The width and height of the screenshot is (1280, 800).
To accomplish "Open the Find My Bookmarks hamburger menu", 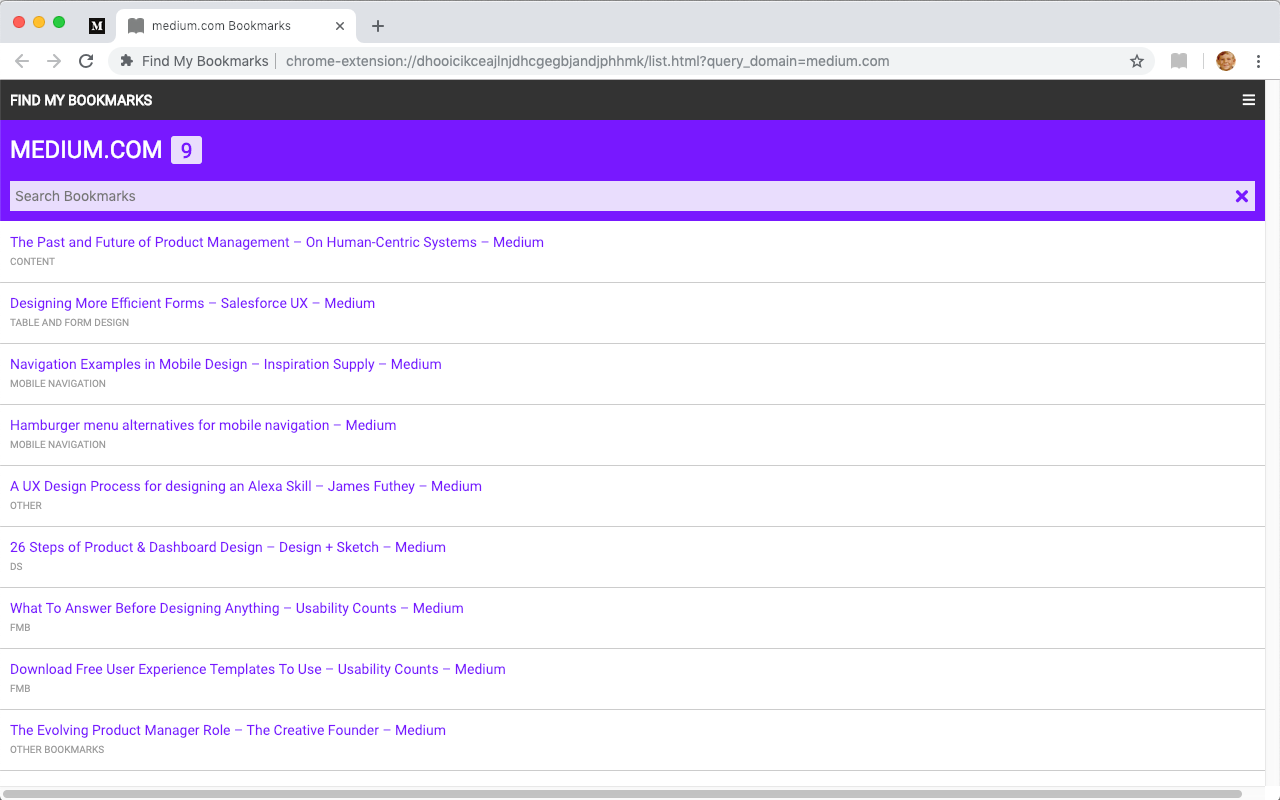I will click(1248, 100).
